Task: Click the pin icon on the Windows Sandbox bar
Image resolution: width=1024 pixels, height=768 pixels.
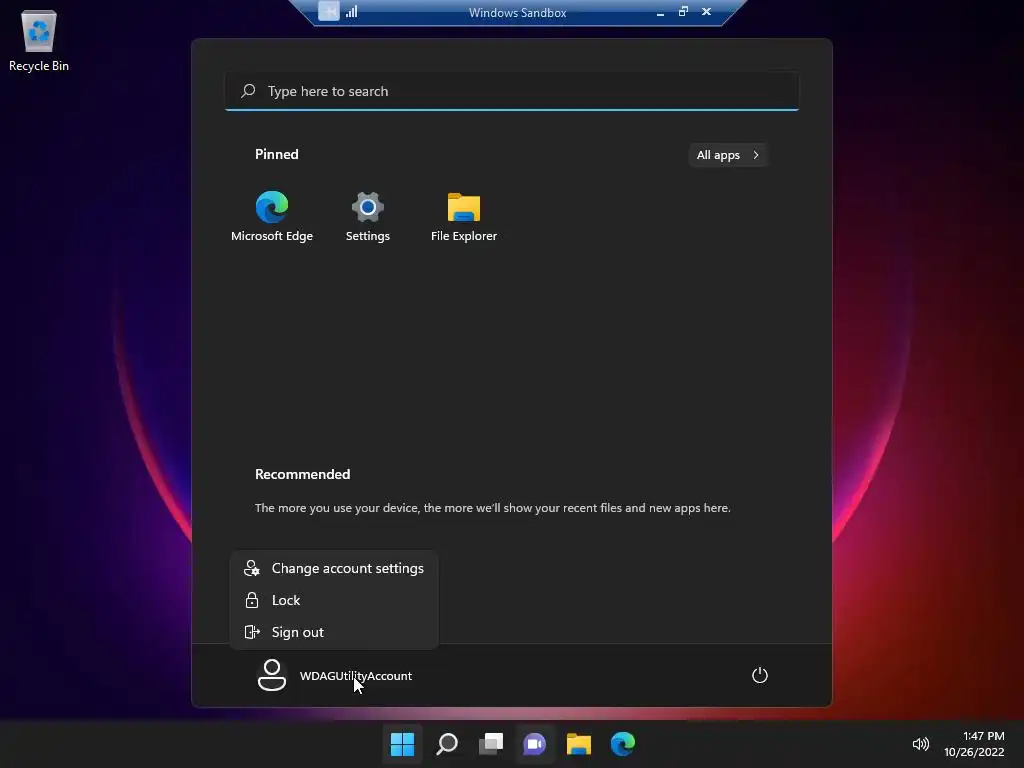Action: [x=328, y=11]
